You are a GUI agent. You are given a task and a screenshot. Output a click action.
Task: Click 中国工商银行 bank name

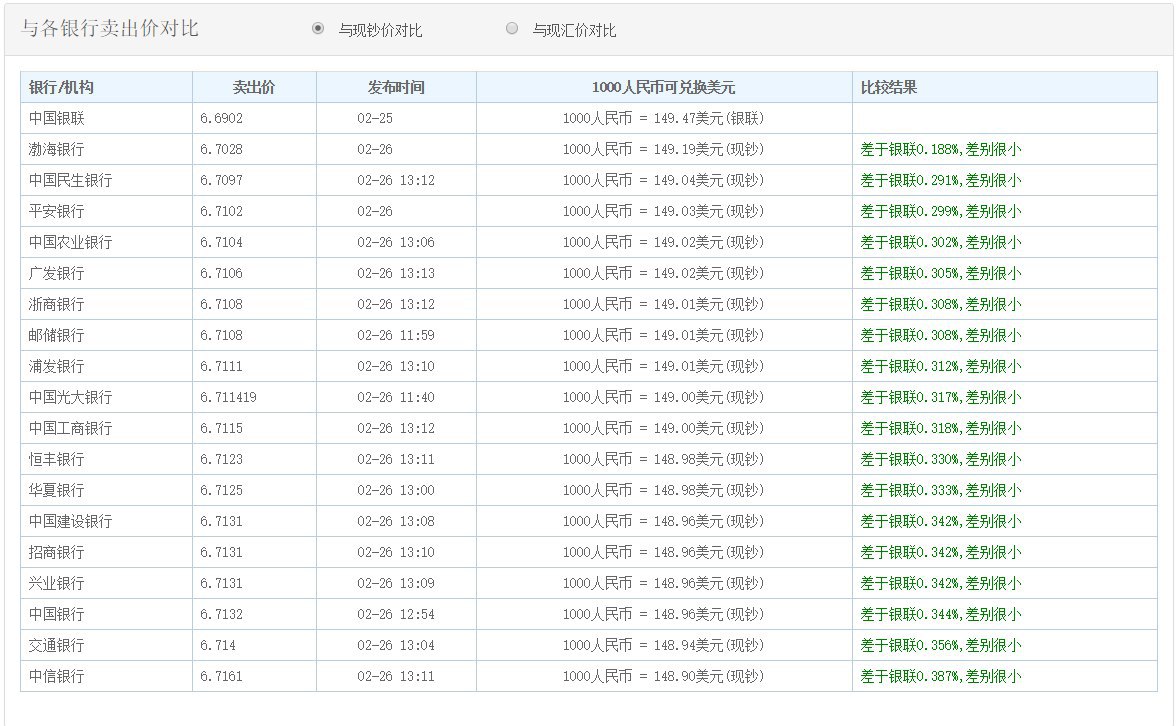click(x=71, y=428)
